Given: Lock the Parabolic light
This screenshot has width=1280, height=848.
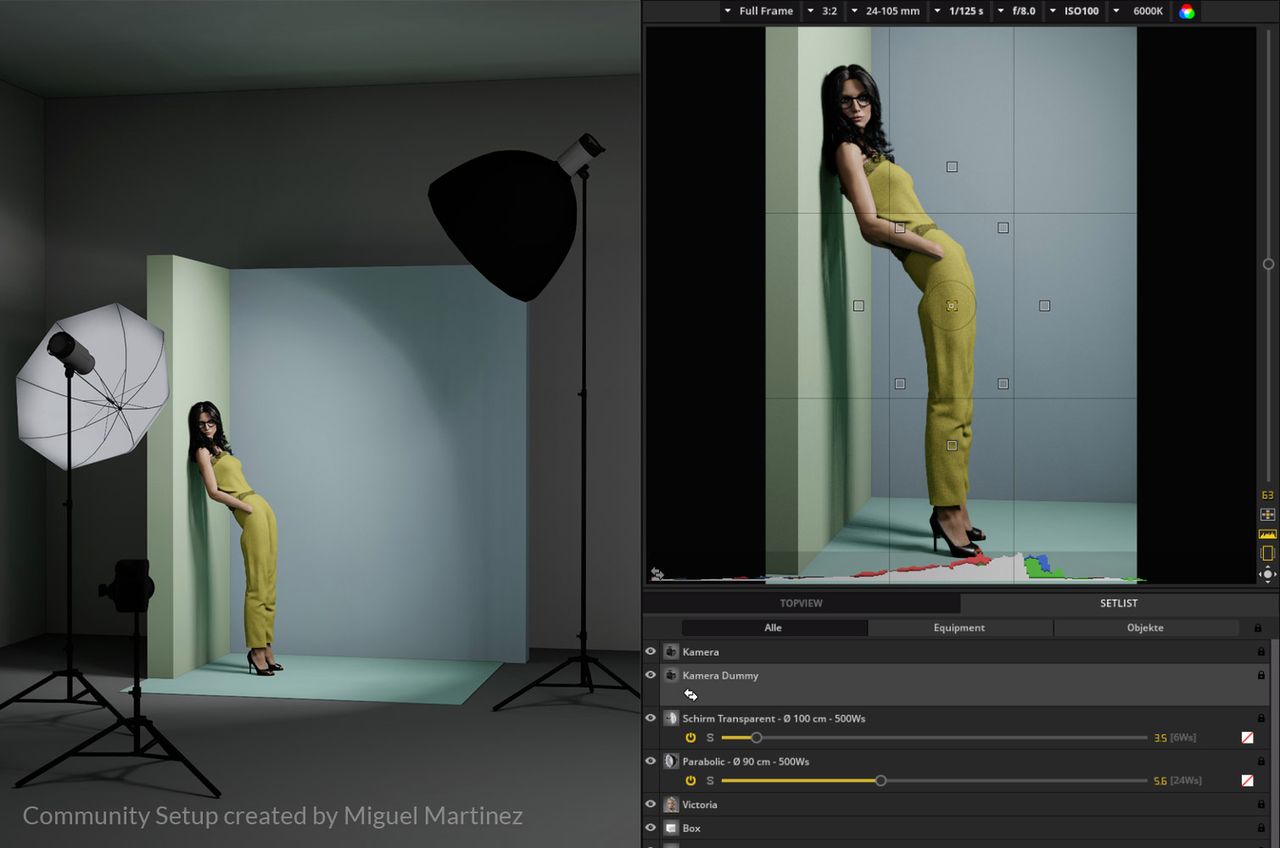Looking at the screenshot, I should [1261, 762].
